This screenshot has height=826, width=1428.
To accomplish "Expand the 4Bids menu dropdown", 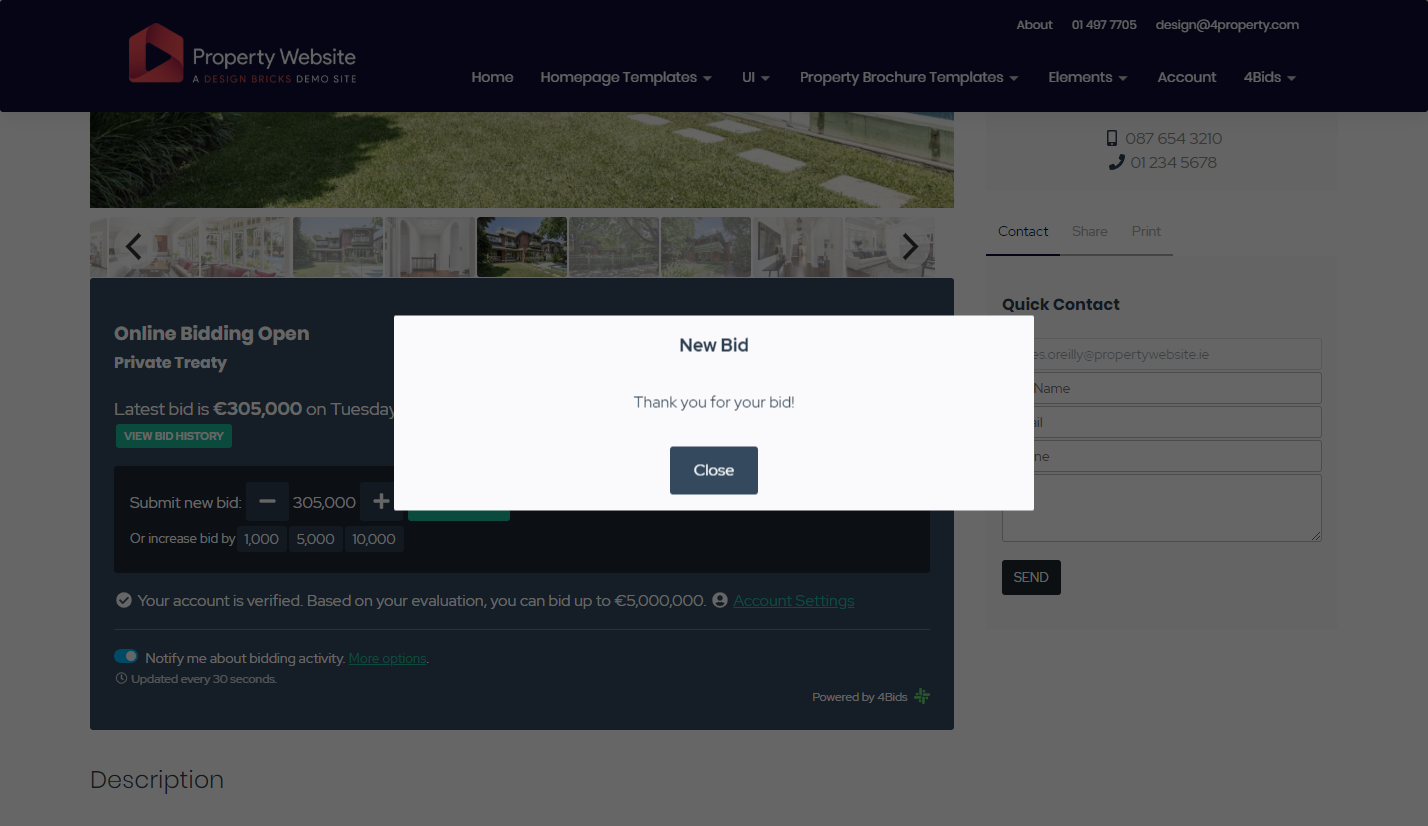I will click(x=1269, y=78).
